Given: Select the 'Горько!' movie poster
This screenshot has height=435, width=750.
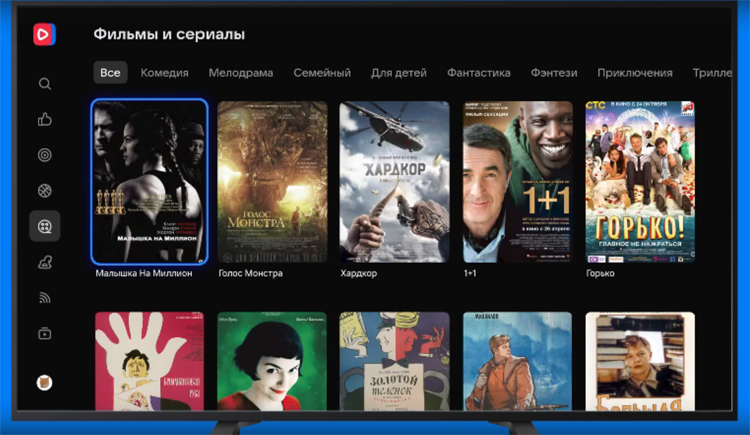Looking at the screenshot, I should (640, 181).
